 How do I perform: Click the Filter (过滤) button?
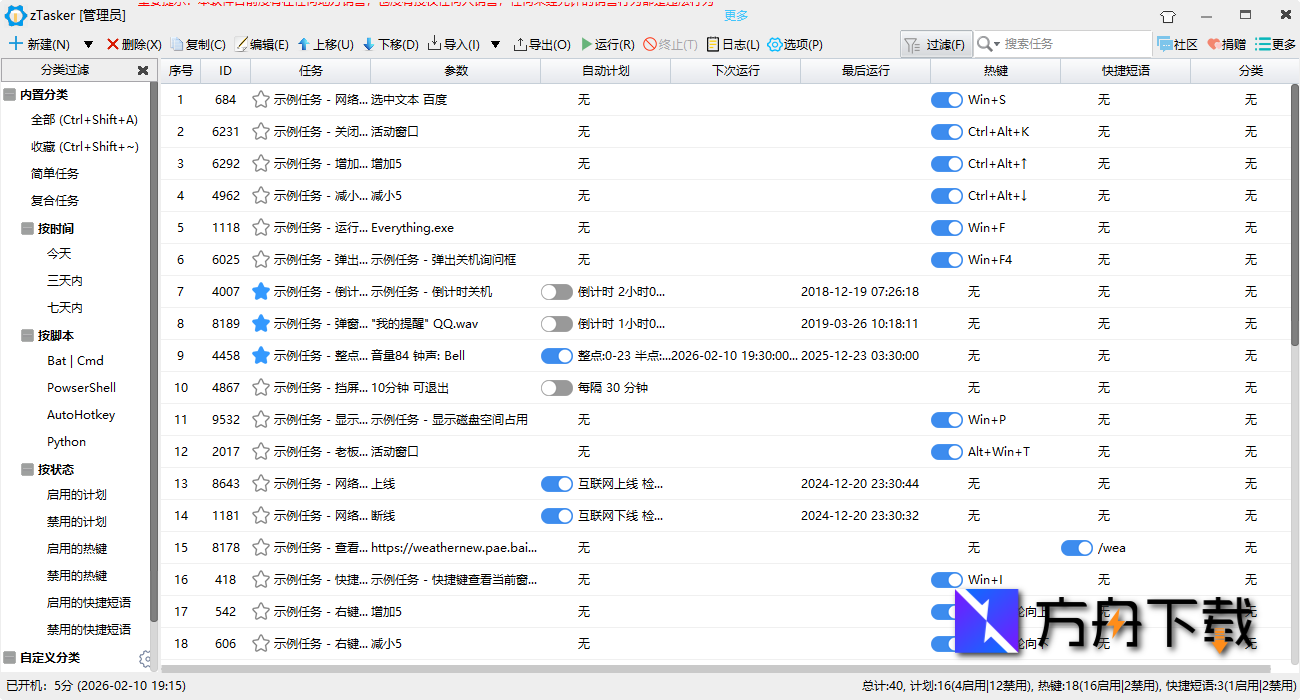[x=936, y=44]
